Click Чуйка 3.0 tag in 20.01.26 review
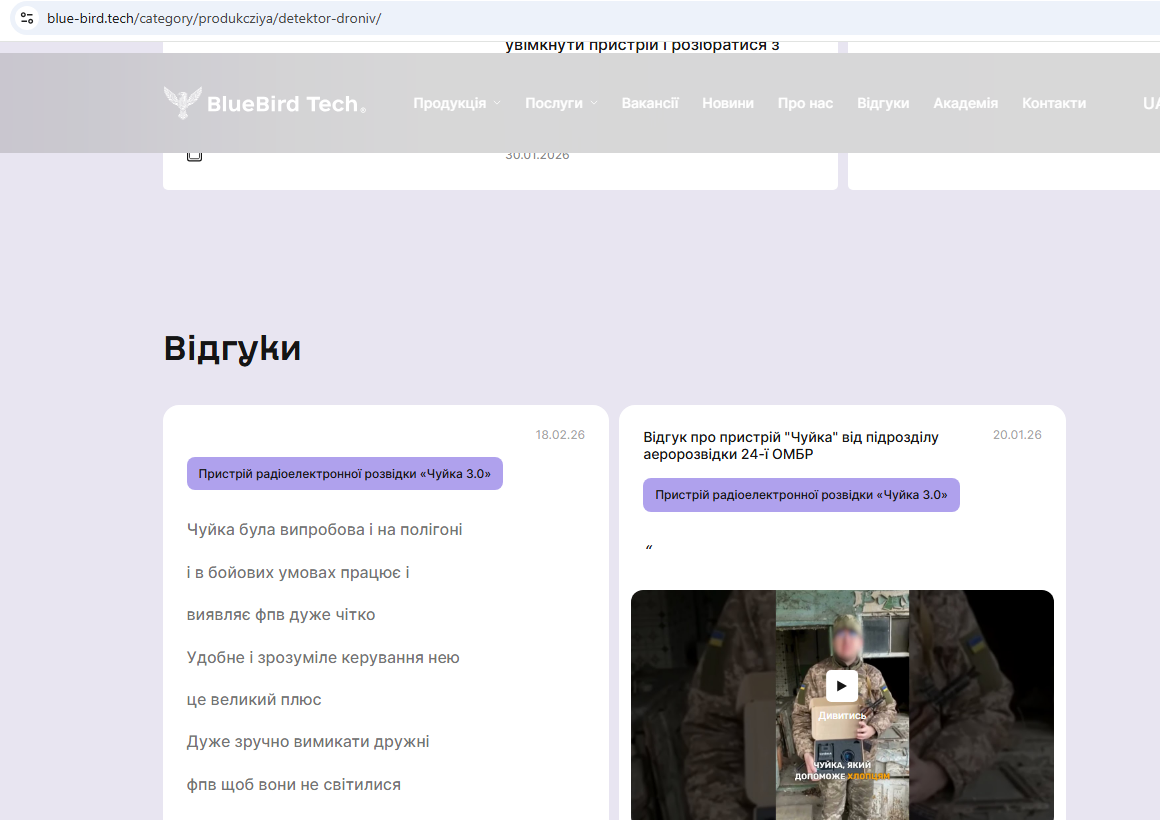Image resolution: width=1160 pixels, height=820 pixels. [x=801, y=495]
